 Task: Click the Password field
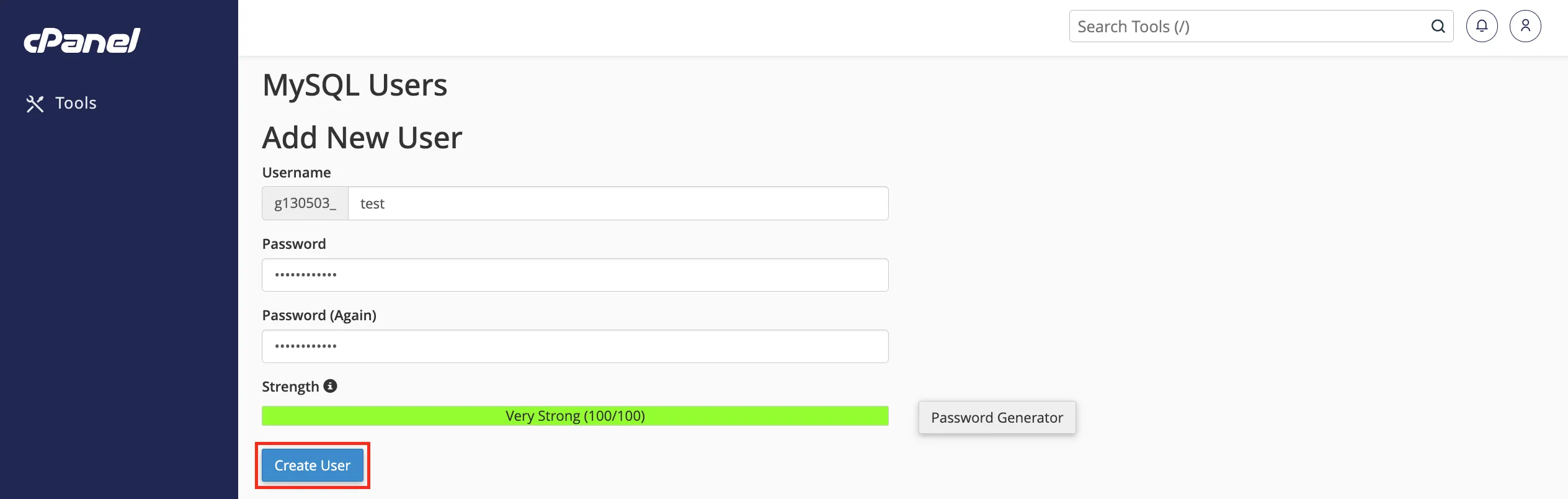(575, 275)
